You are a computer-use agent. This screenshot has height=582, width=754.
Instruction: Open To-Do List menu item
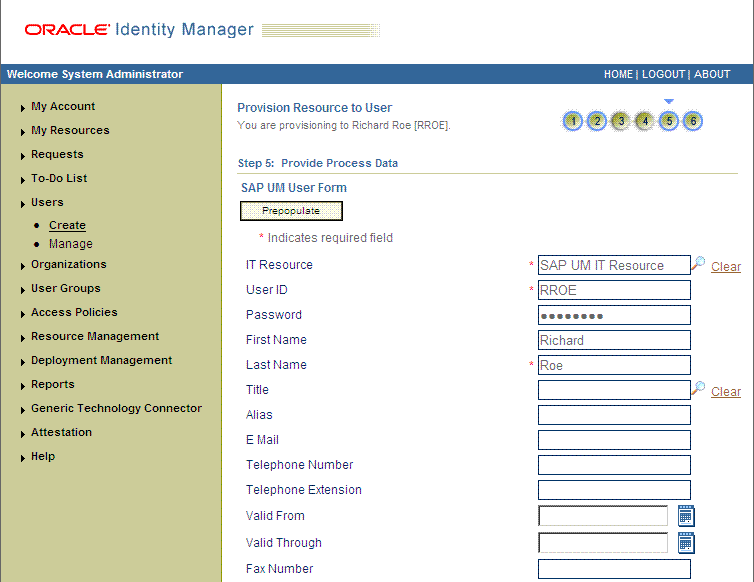pyautogui.click(x=59, y=178)
